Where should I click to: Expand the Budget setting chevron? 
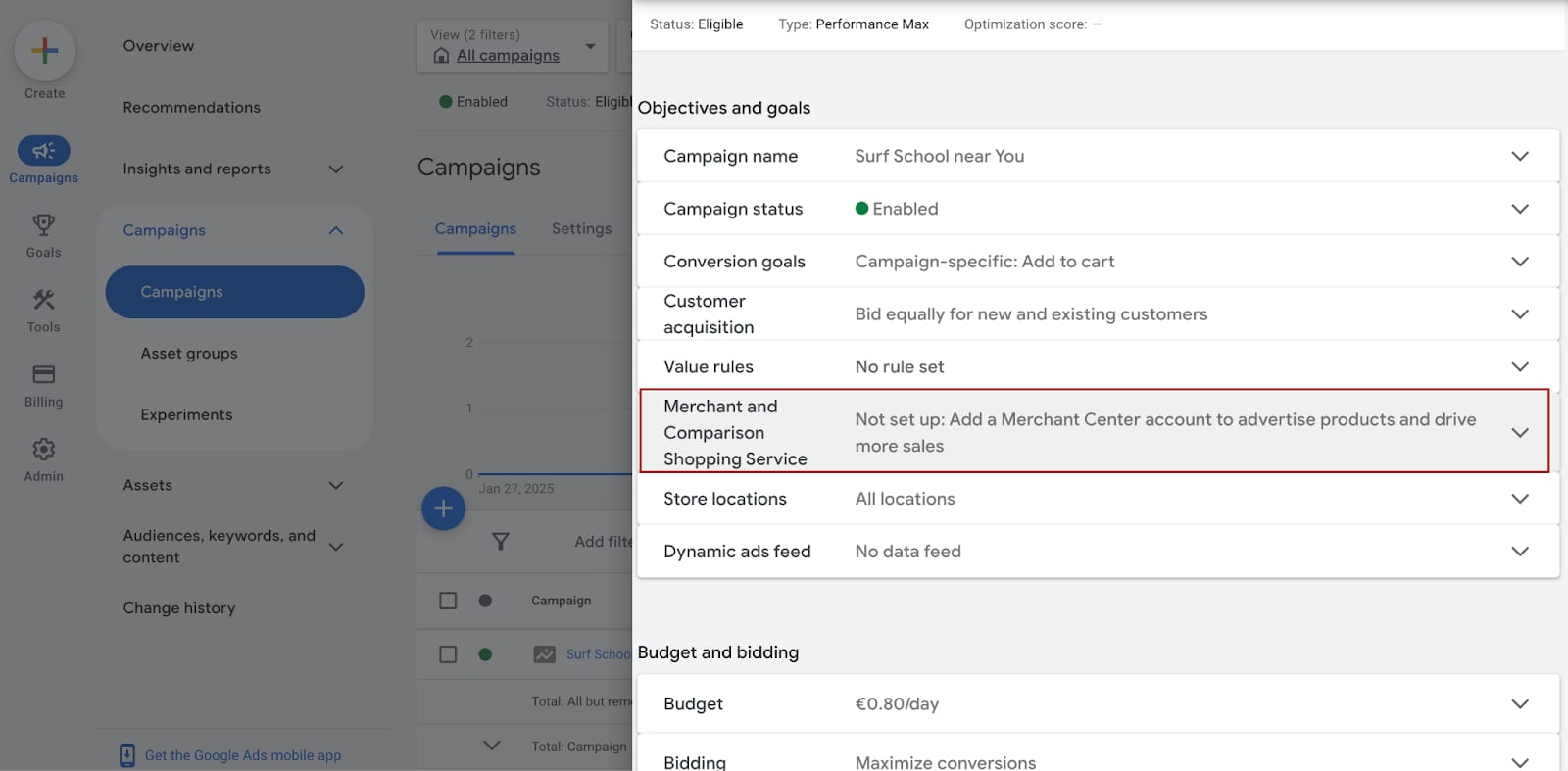coord(1519,703)
